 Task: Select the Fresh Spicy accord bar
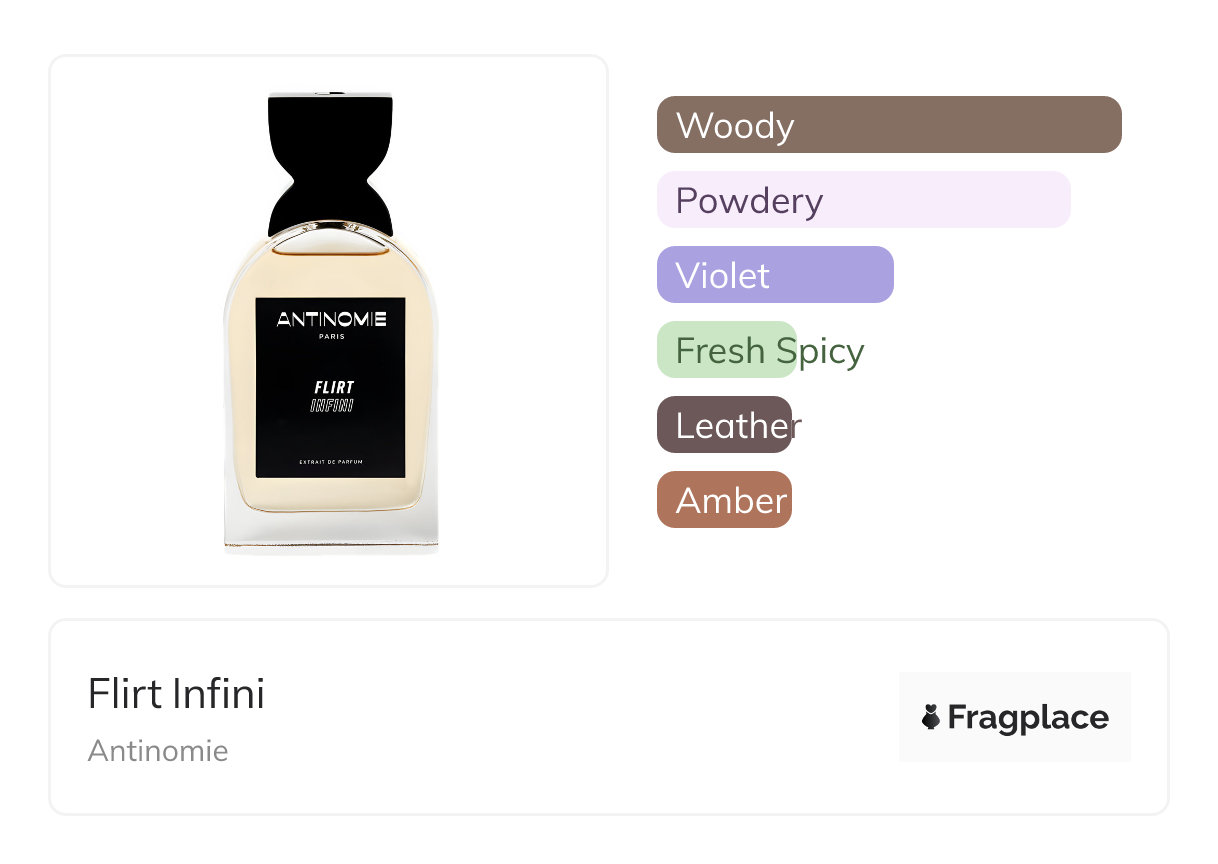pos(727,350)
